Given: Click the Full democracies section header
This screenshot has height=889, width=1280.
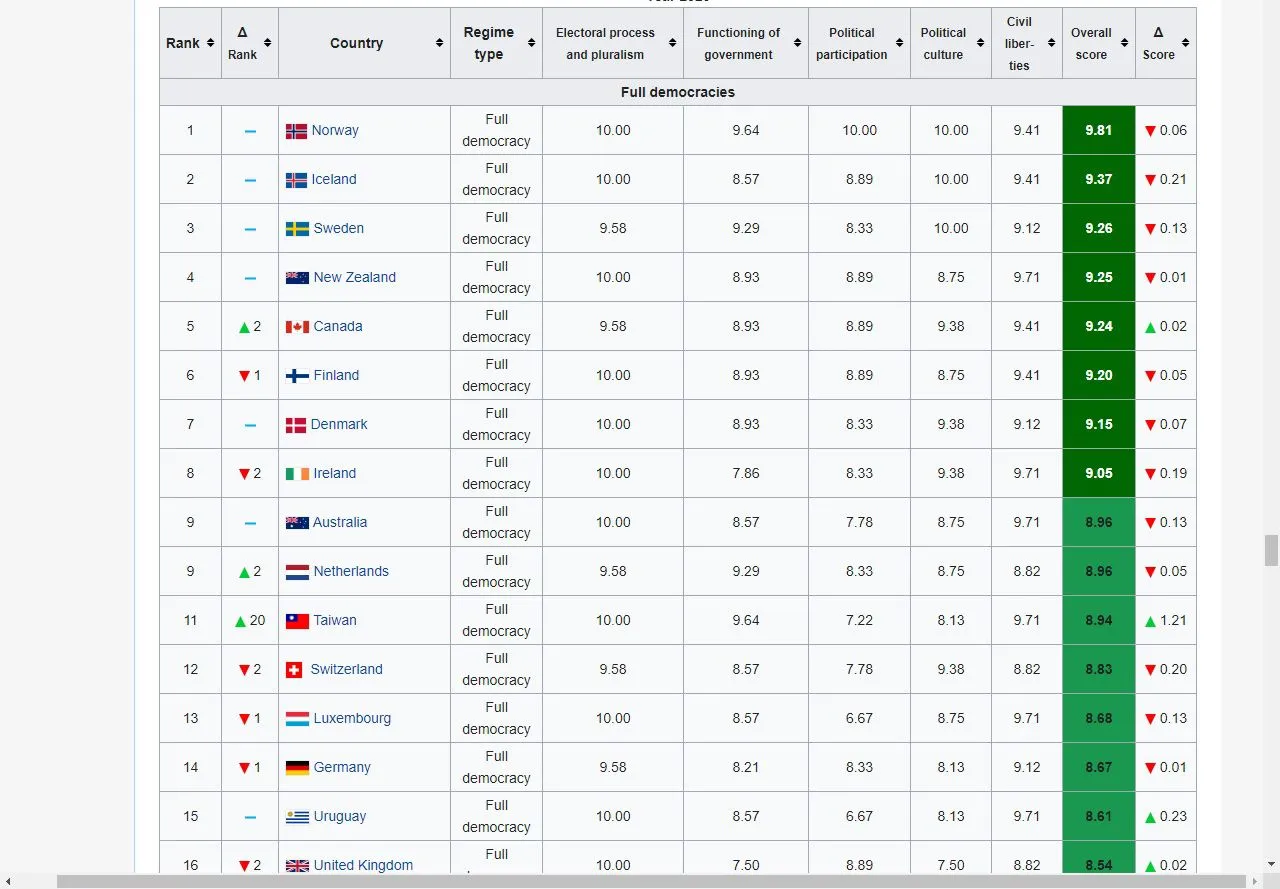Looking at the screenshot, I should tap(677, 91).
